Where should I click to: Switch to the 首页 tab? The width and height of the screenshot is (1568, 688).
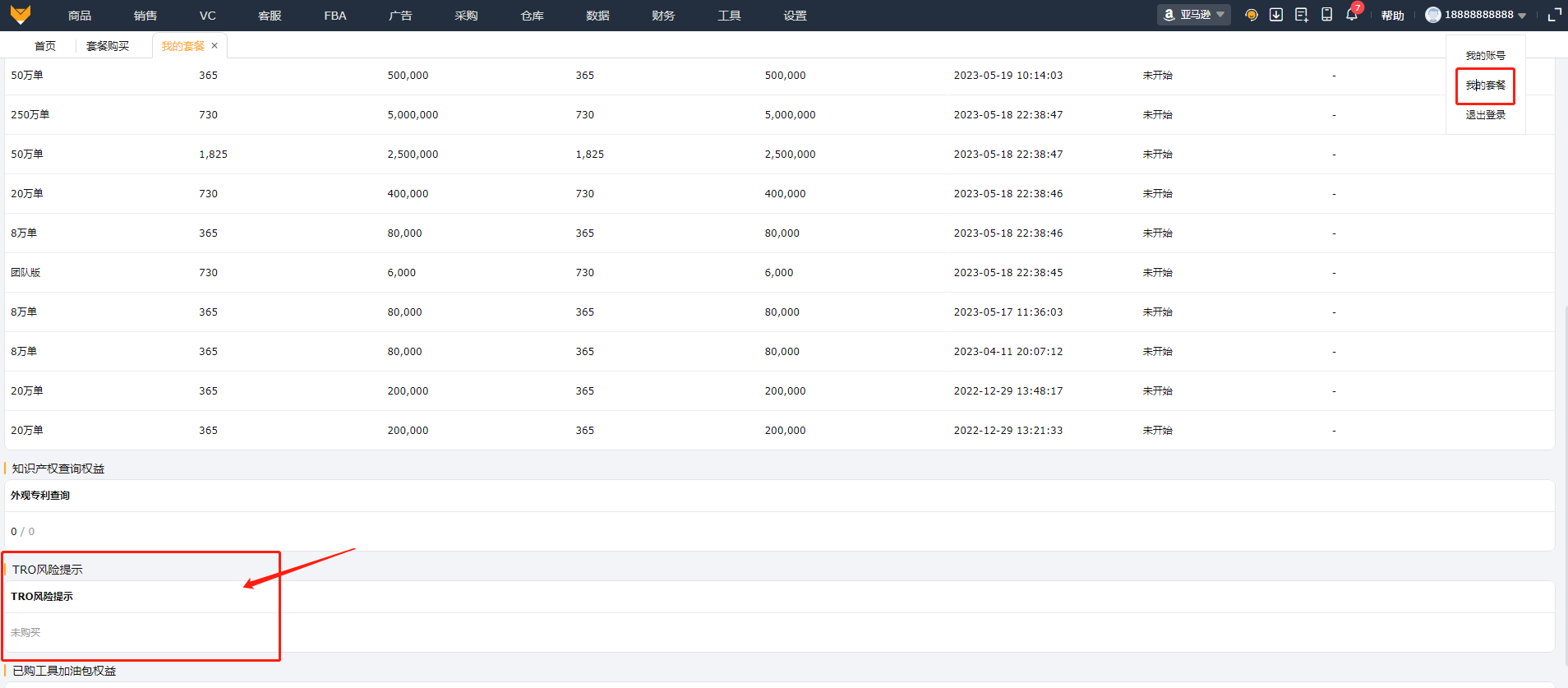click(x=45, y=46)
